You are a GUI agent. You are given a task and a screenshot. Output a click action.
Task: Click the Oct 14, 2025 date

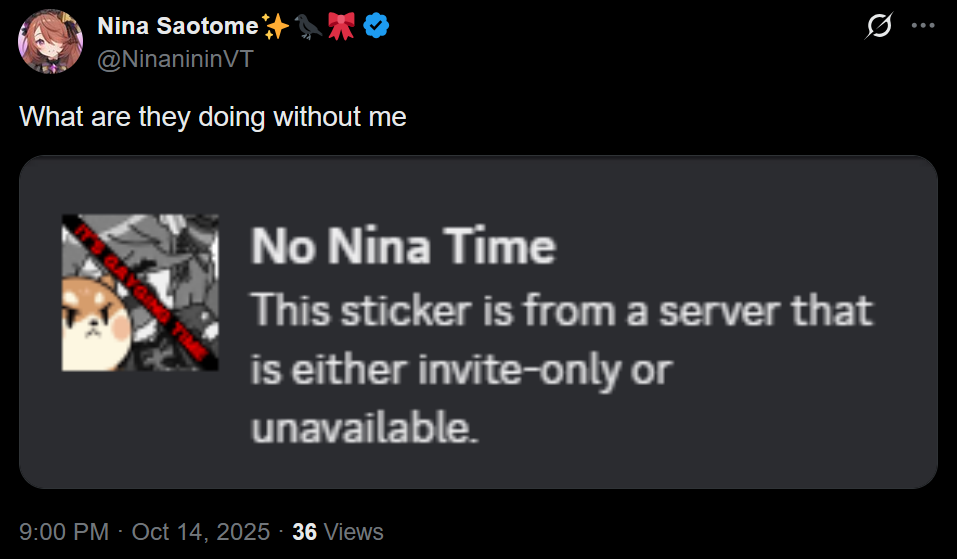pos(200,532)
